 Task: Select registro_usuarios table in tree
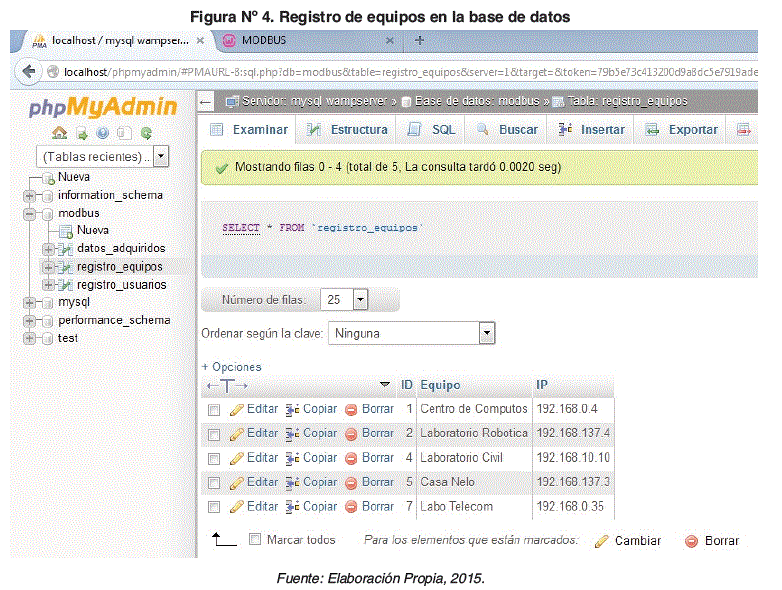click(121, 285)
